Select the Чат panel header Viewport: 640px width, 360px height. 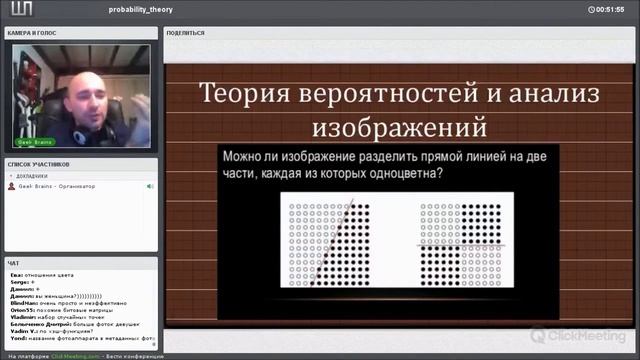[13, 263]
